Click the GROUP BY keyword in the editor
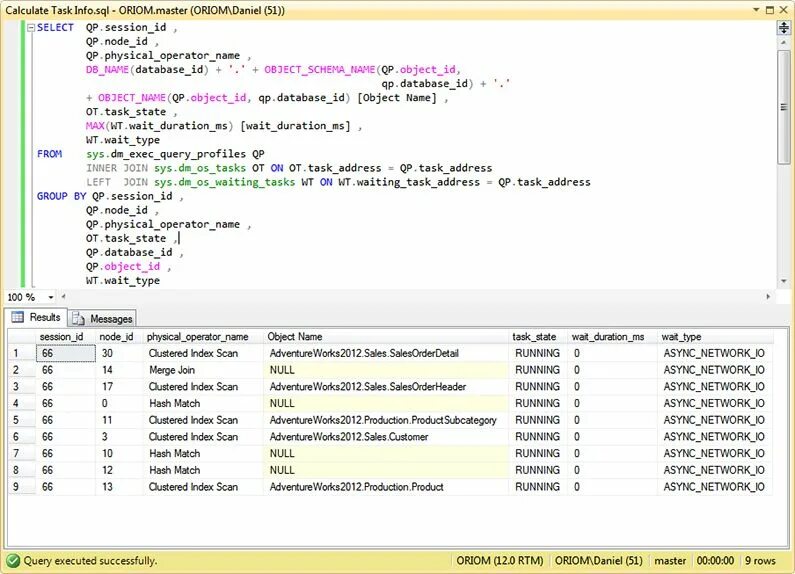The width and height of the screenshot is (795, 574). tap(61, 196)
